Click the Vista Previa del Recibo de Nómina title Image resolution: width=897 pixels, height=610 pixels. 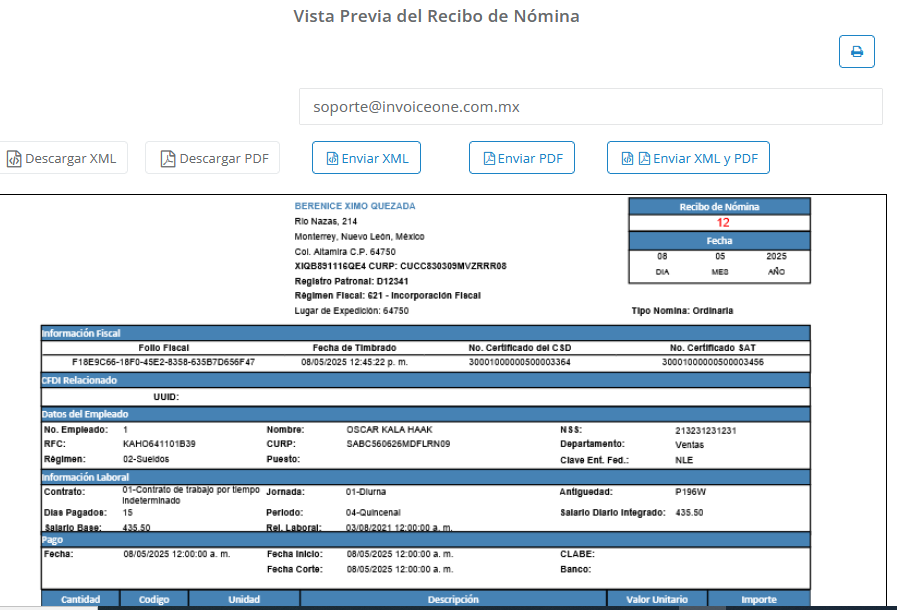click(436, 17)
